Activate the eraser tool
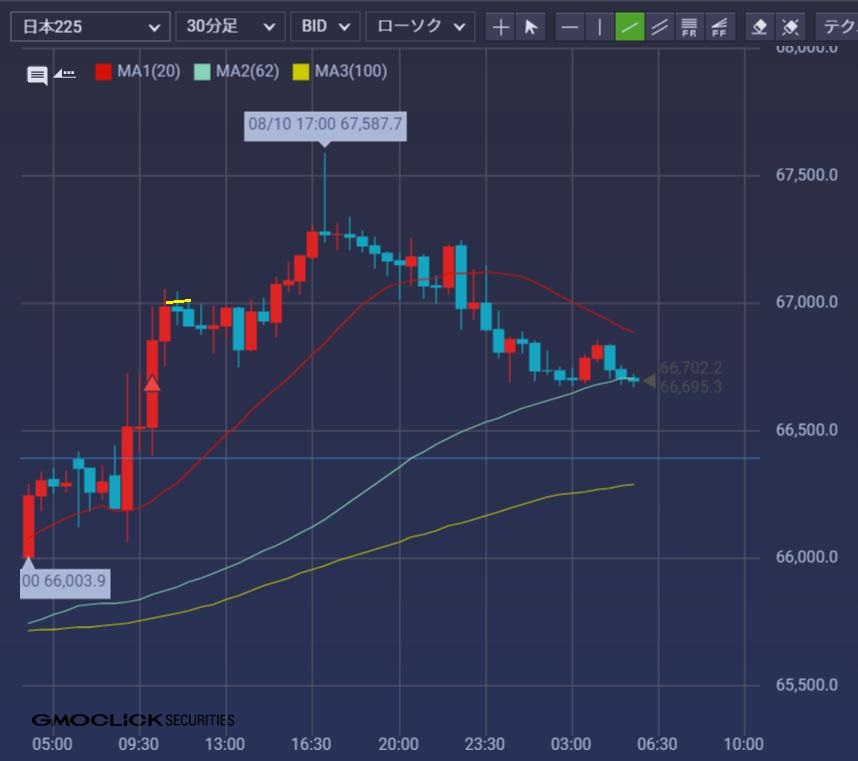858x761 pixels. (x=760, y=27)
